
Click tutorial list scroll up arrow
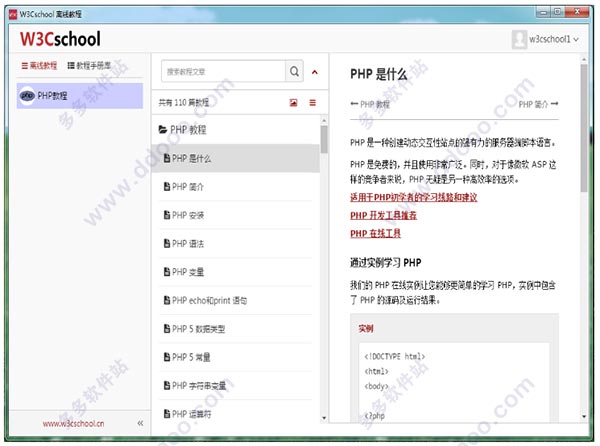point(324,121)
